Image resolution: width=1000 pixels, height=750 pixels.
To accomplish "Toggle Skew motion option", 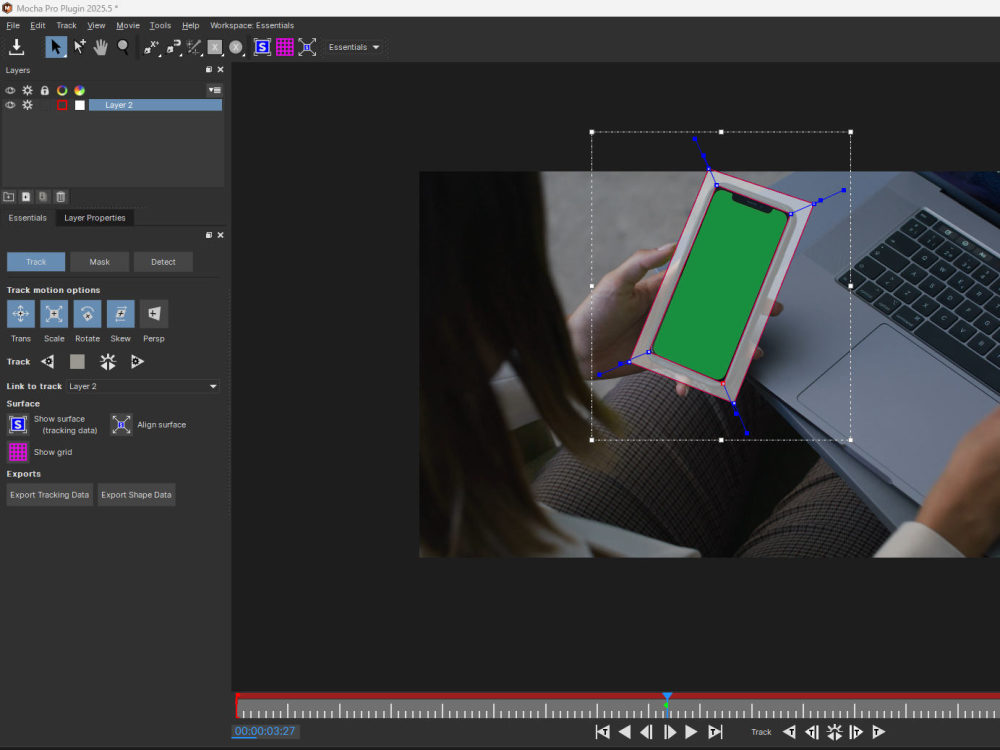I will [121, 314].
